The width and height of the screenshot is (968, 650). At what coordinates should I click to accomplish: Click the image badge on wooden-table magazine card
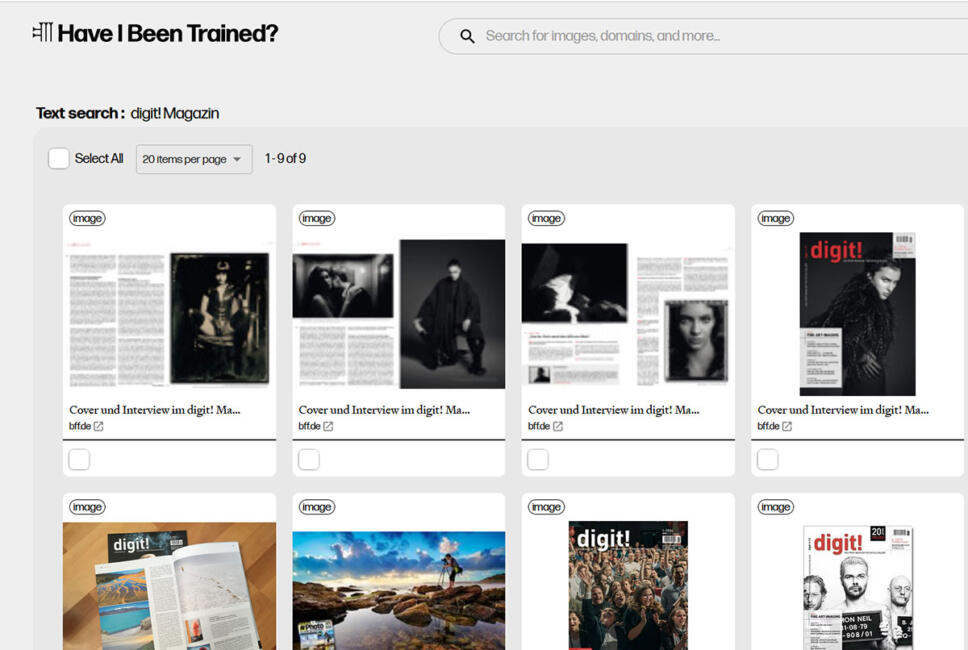point(87,507)
